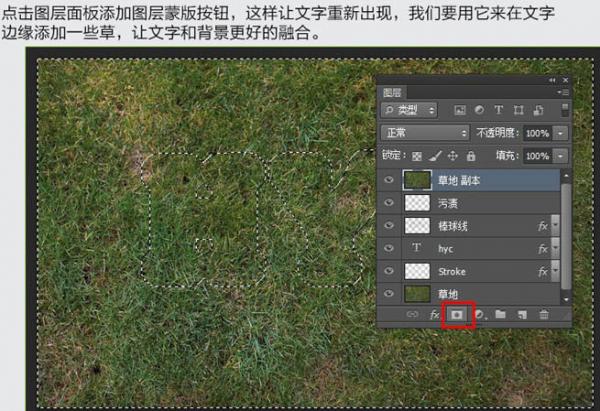Create a new layer group folder
Screen dimensions: 600x411
tap(500, 314)
